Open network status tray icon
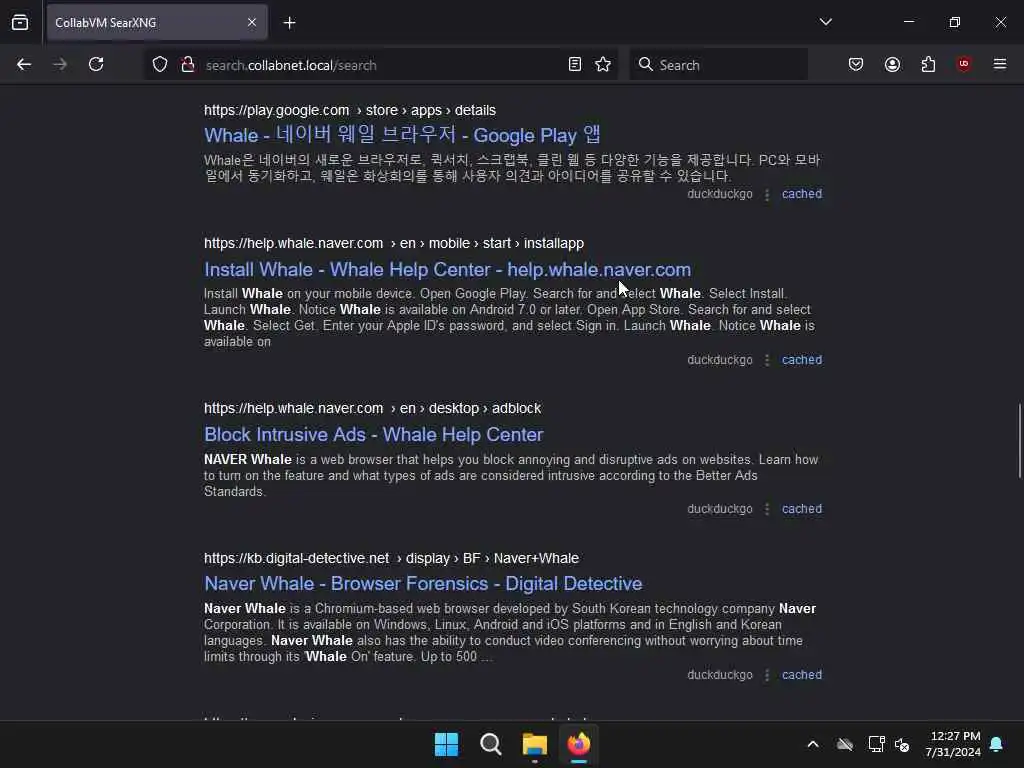The width and height of the screenshot is (1024, 768). tap(876, 744)
